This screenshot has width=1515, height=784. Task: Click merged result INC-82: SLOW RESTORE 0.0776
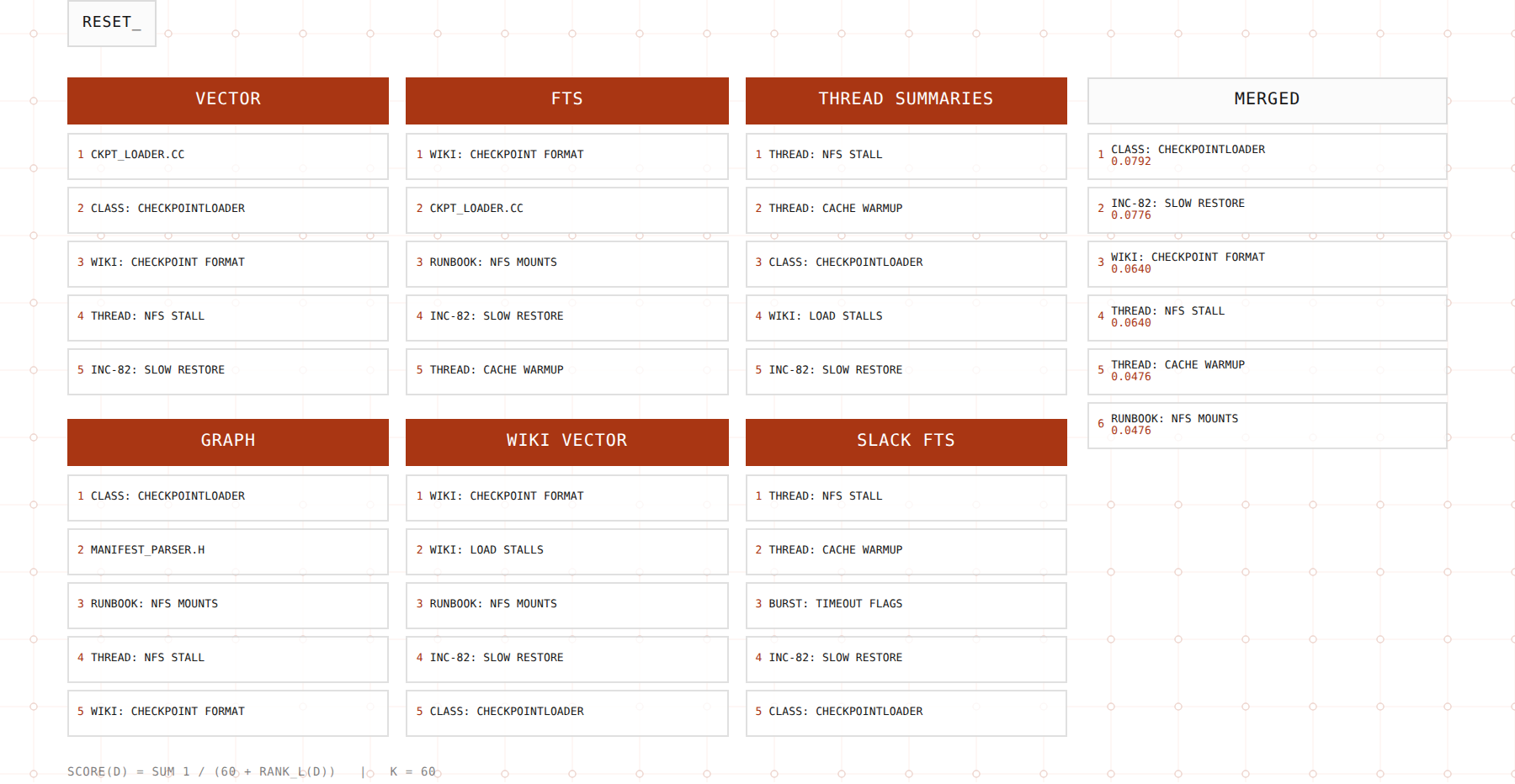point(1268,210)
